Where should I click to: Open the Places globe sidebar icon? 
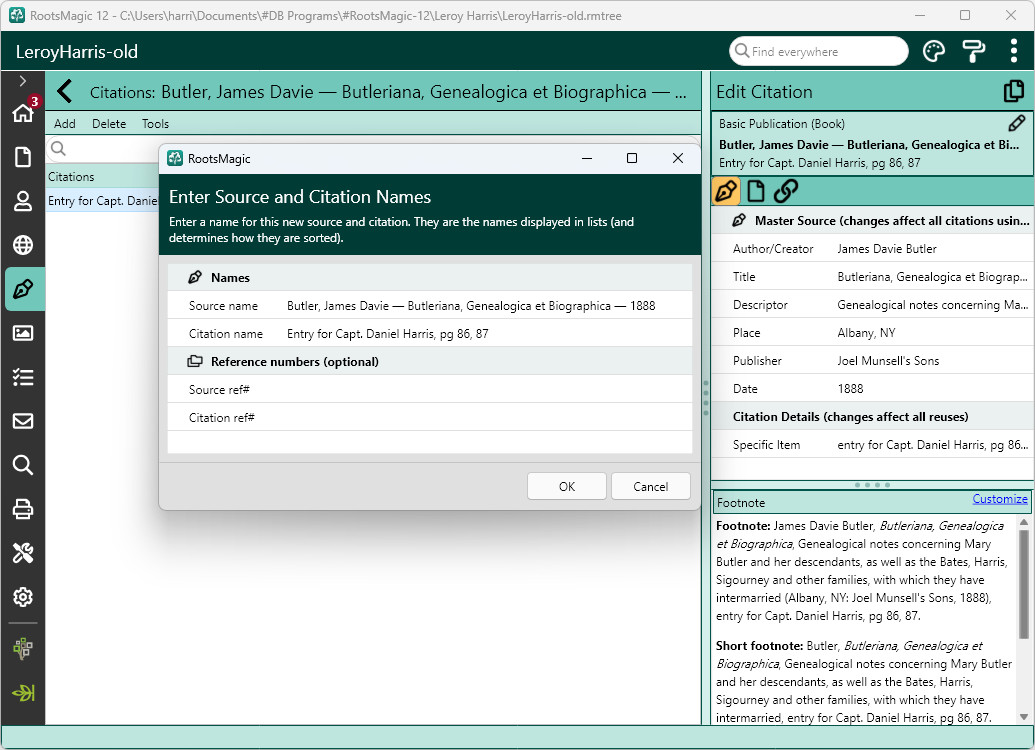(x=22, y=245)
